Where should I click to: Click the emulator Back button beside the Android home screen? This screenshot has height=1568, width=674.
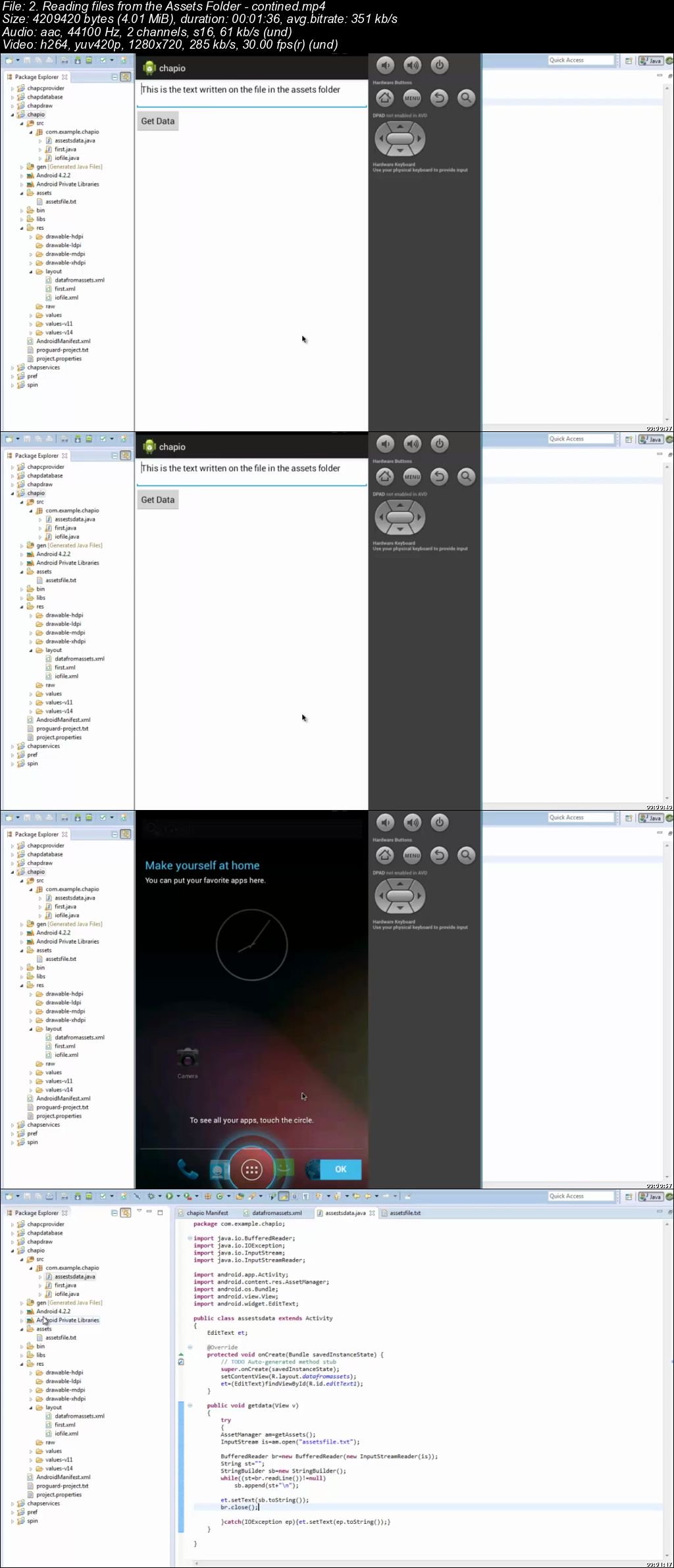(x=439, y=855)
